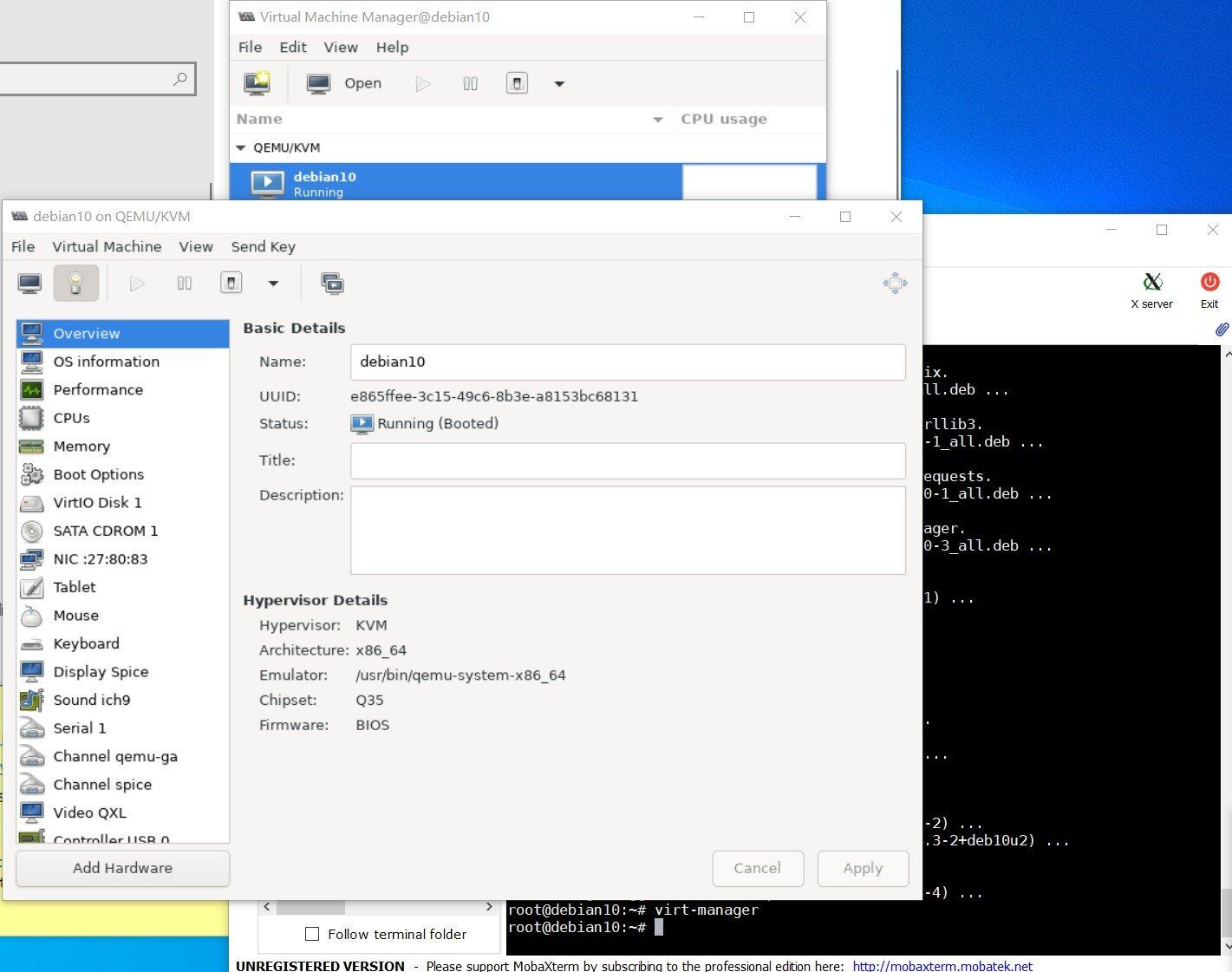
Task: Click the power on play icon in details
Action: (x=137, y=284)
